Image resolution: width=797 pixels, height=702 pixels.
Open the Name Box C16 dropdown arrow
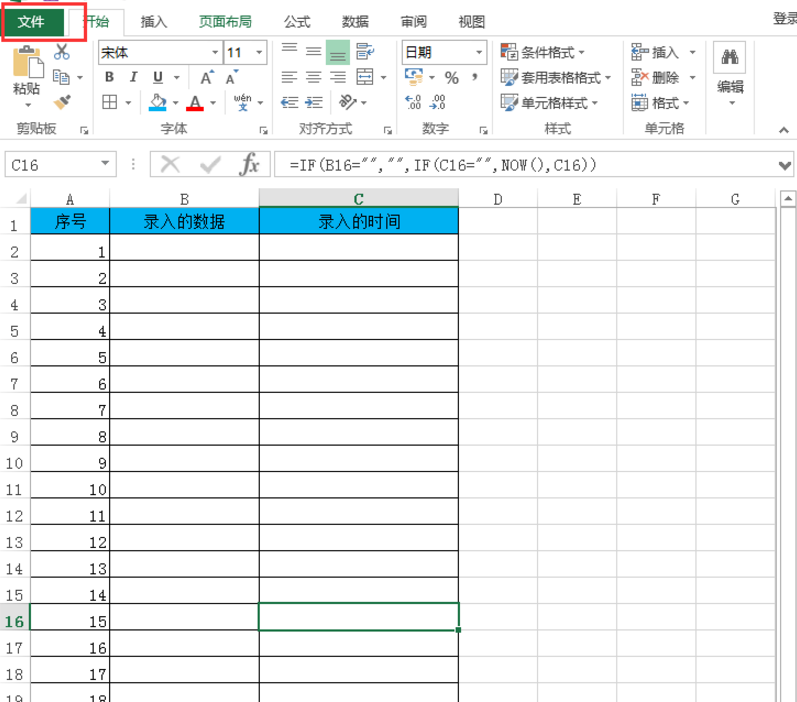(105, 164)
